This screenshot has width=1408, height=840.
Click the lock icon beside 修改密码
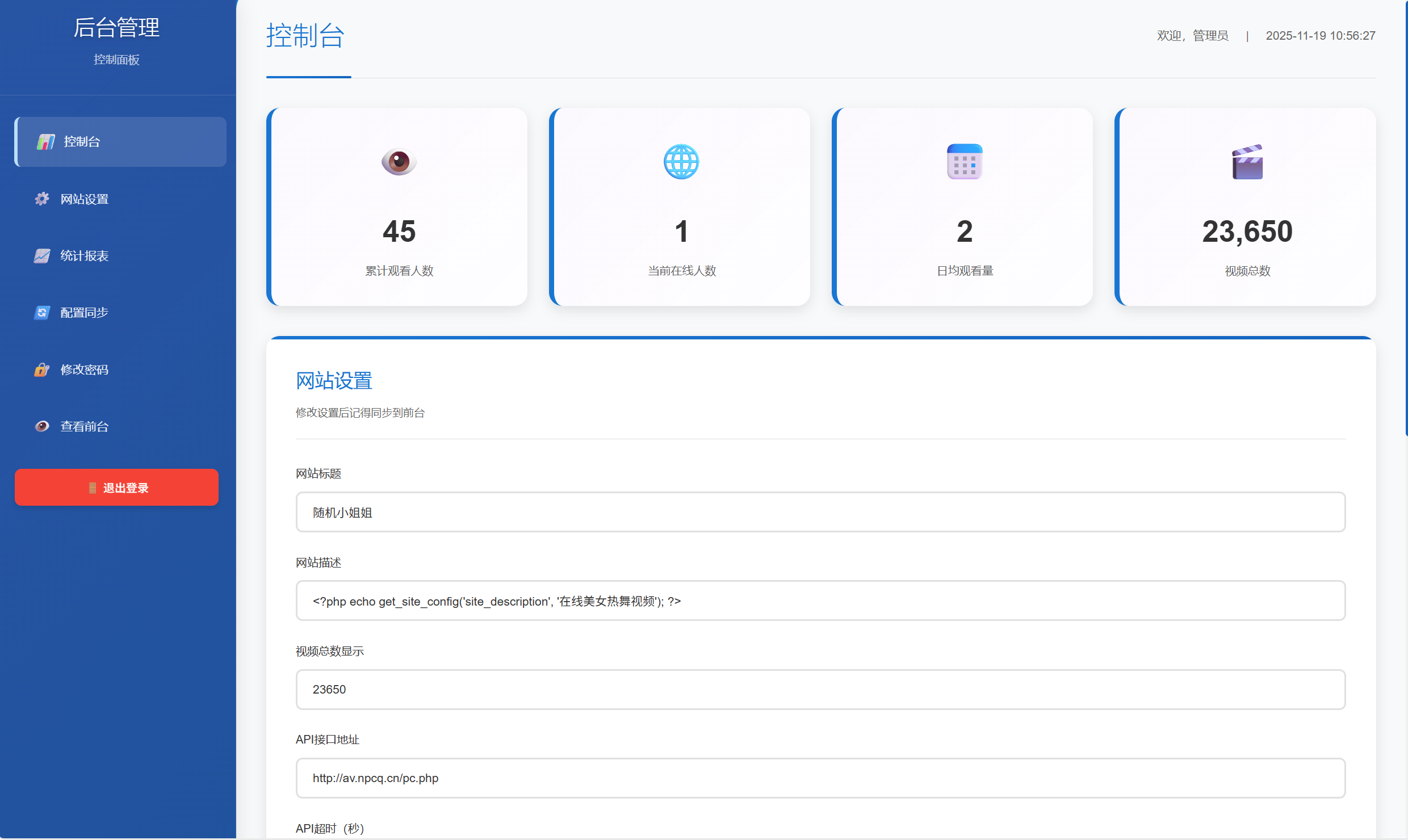(x=42, y=369)
